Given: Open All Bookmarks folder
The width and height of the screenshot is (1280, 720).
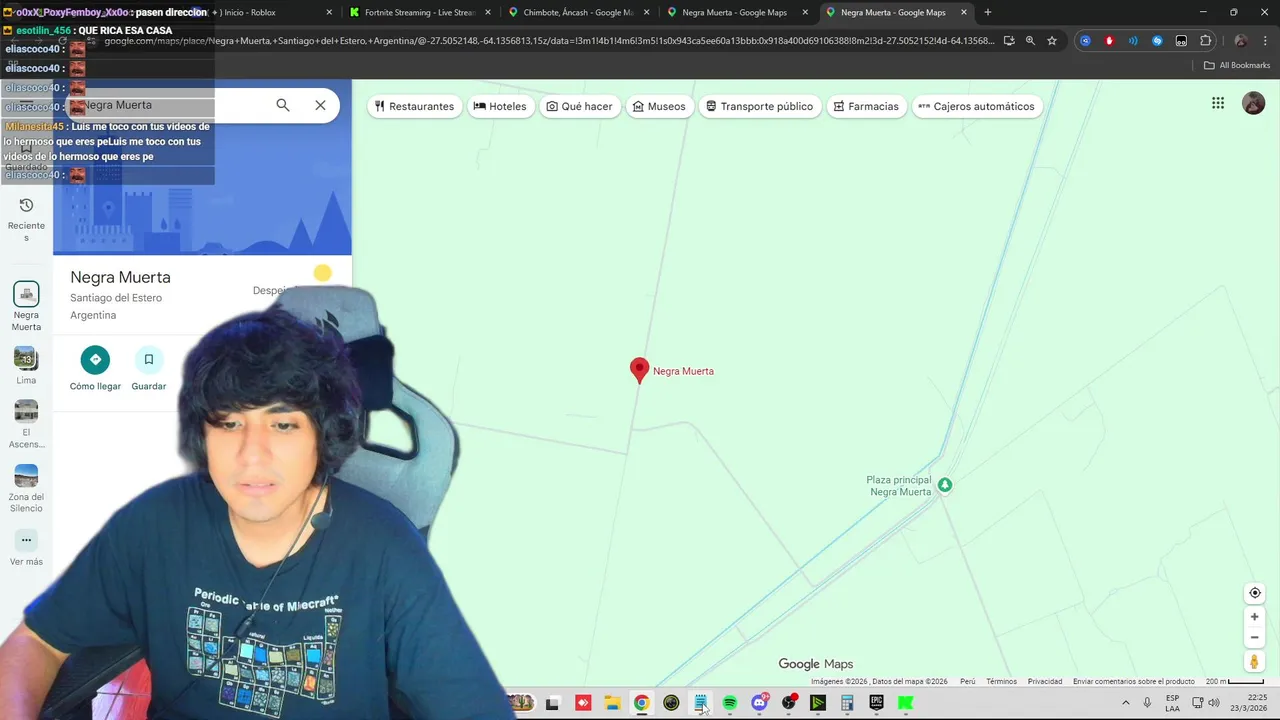Looking at the screenshot, I should [1237, 65].
